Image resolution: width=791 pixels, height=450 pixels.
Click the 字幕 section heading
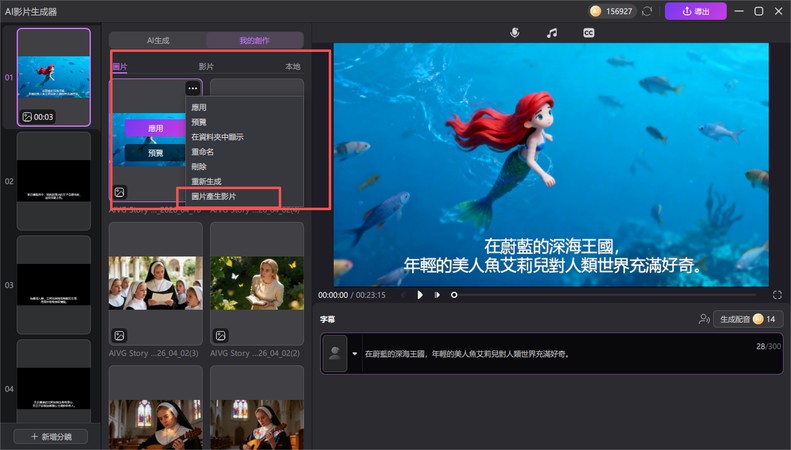coord(327,319)
